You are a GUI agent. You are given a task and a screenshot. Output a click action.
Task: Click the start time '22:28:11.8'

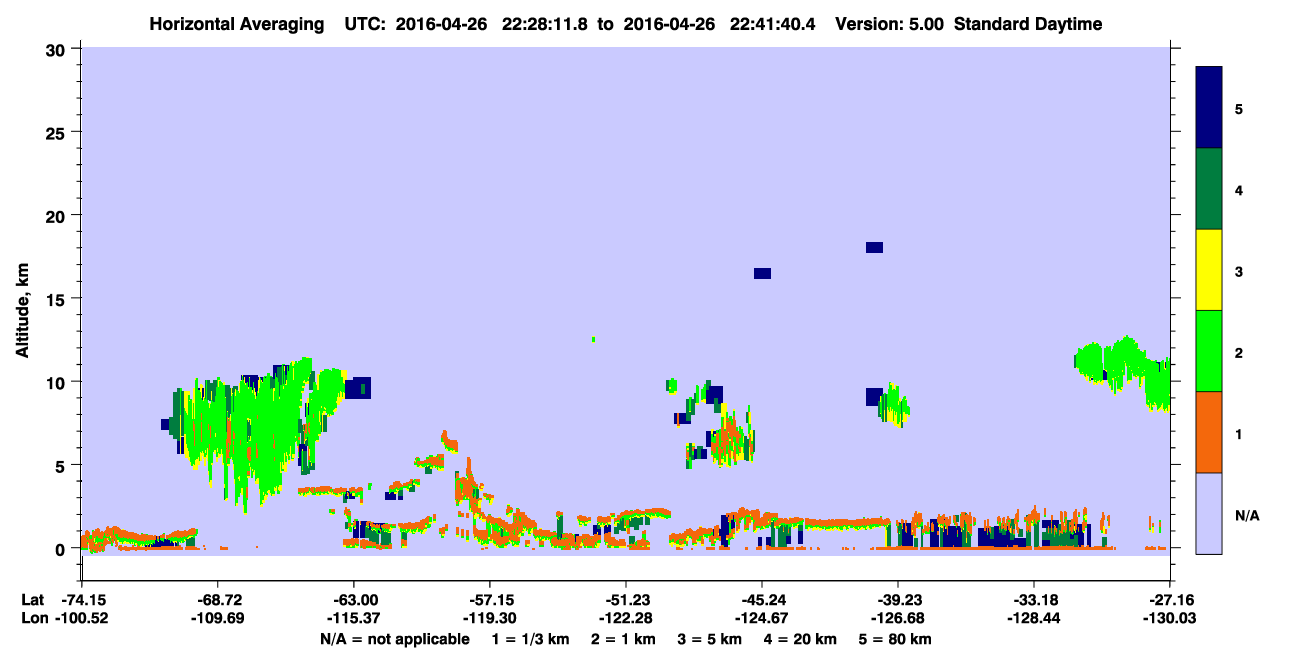coord(546,24)
